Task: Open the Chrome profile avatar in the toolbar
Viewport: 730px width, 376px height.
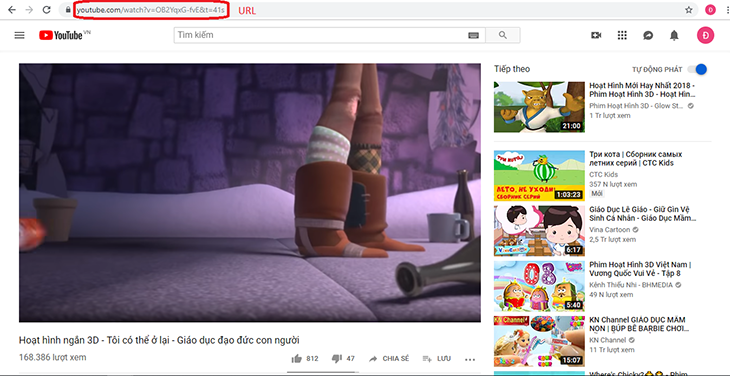Action: [710, 10]
